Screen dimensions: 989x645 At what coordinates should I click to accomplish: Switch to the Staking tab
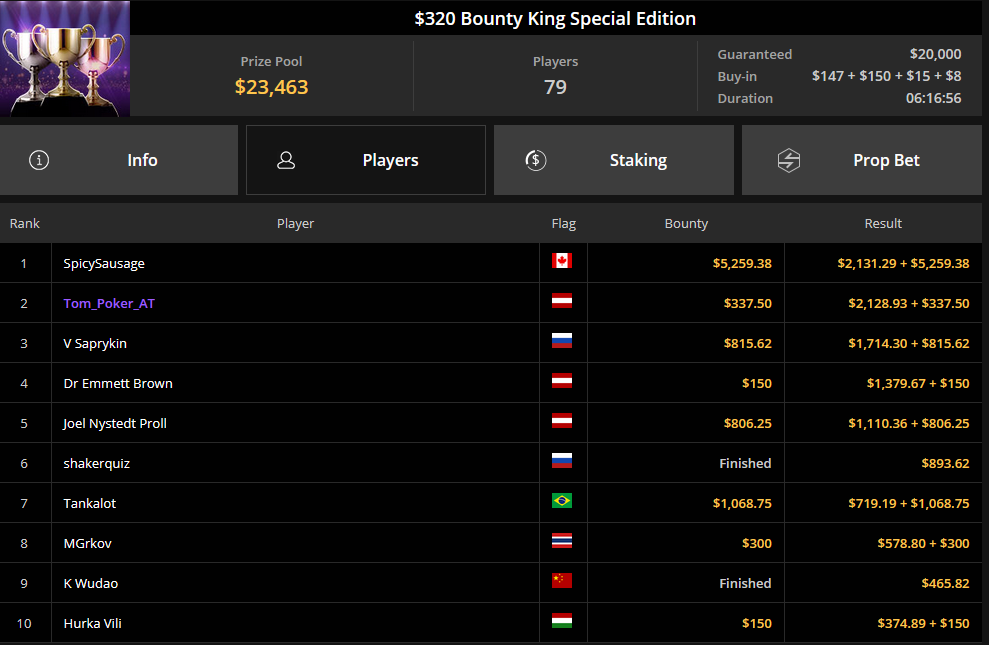point(614,160)
